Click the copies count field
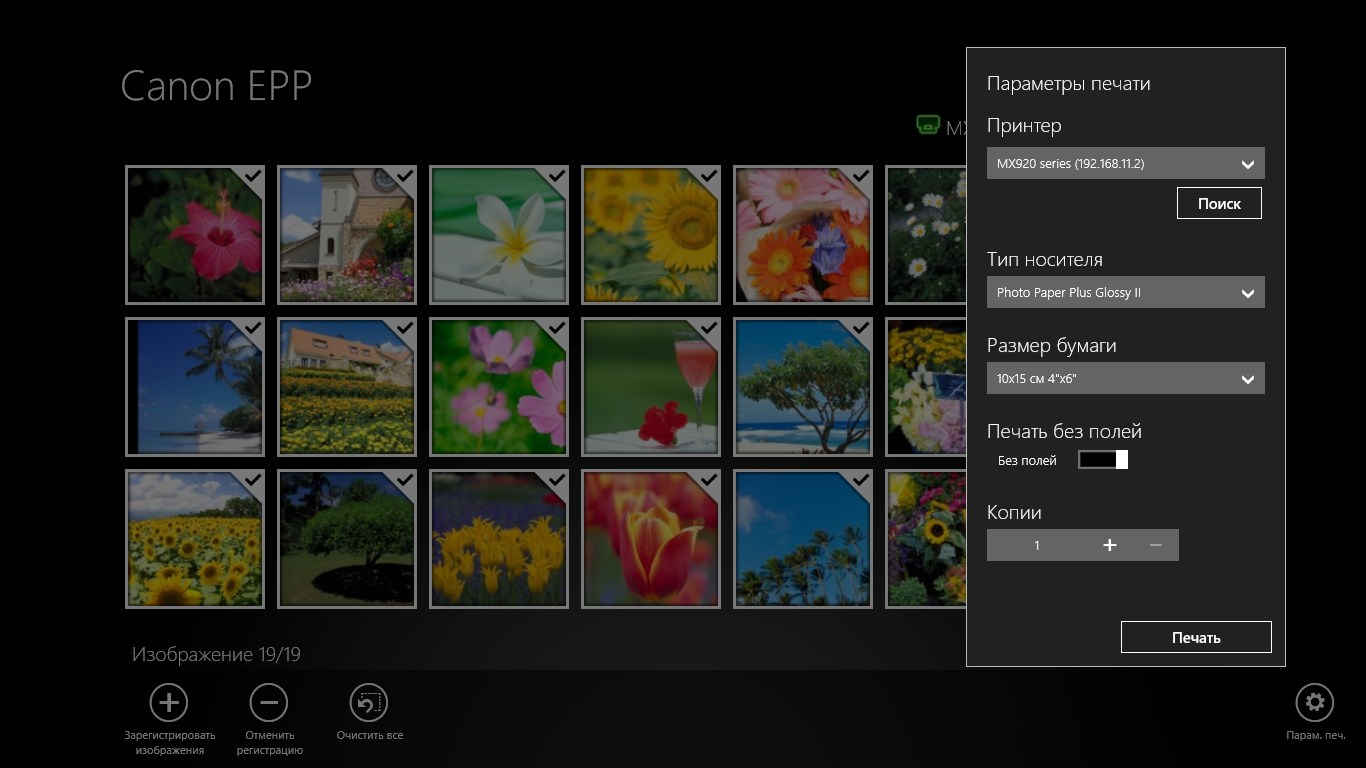Image resolution: width=1366 pixels, height=768 pixels. (x=1037, y=545)
